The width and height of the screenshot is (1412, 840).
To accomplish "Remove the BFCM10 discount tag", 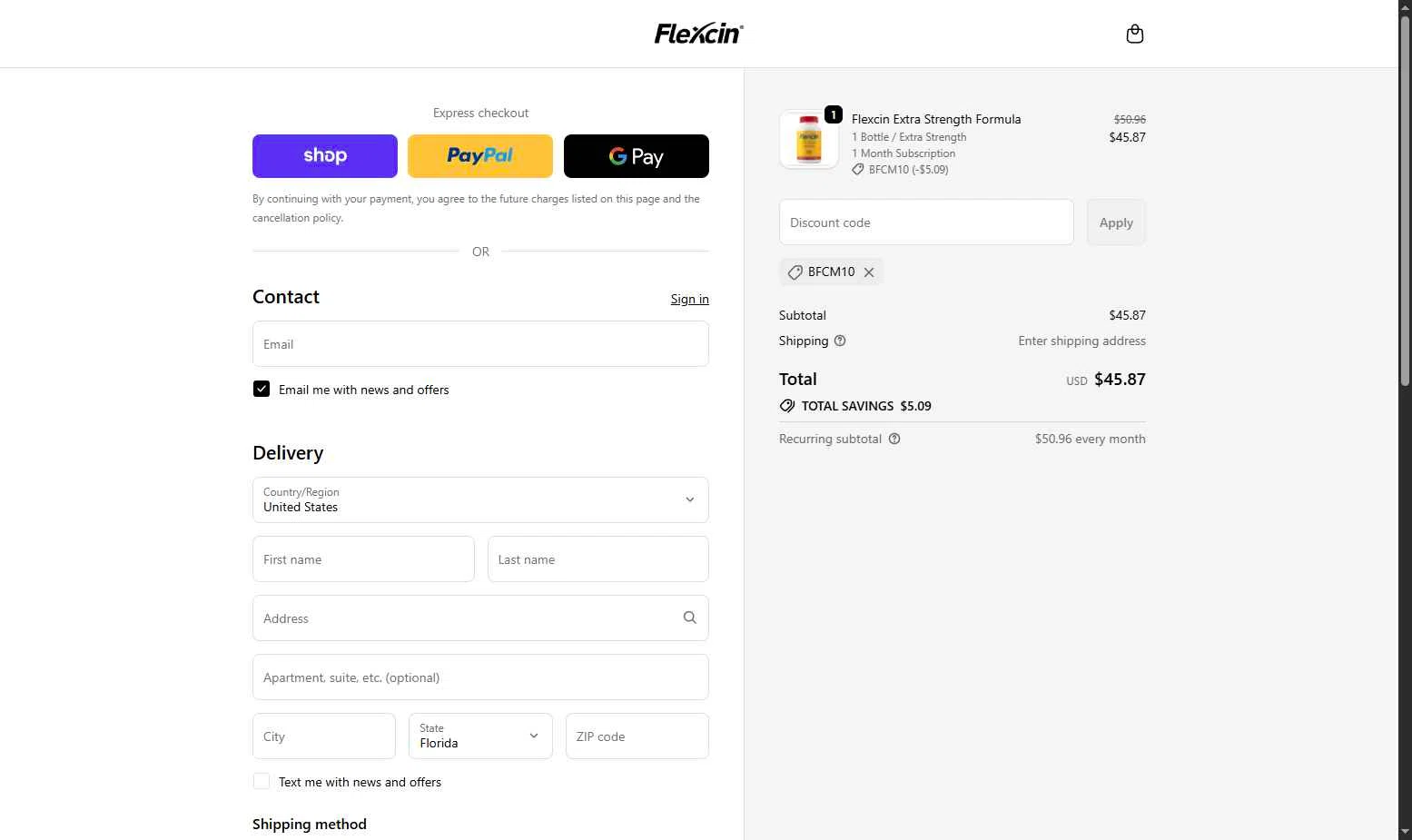I will (869, 272).
